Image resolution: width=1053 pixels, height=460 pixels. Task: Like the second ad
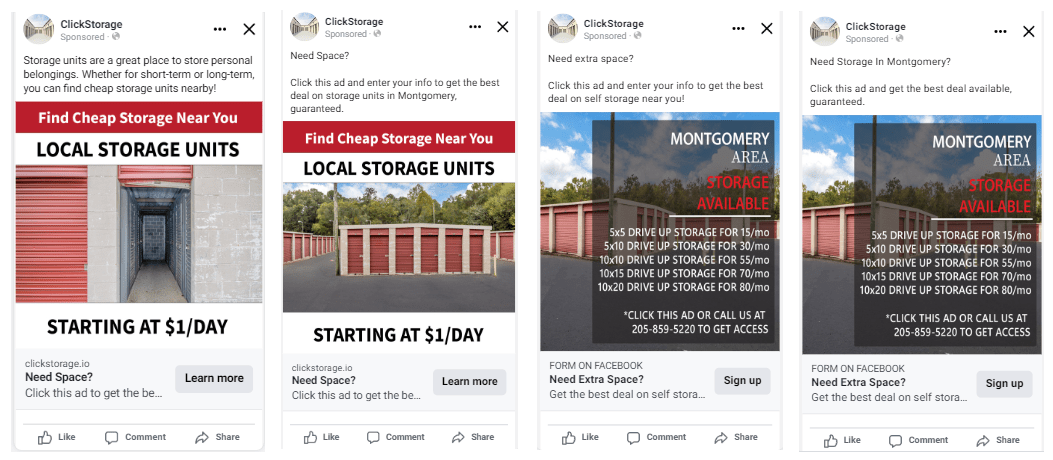tap(322, 437)
